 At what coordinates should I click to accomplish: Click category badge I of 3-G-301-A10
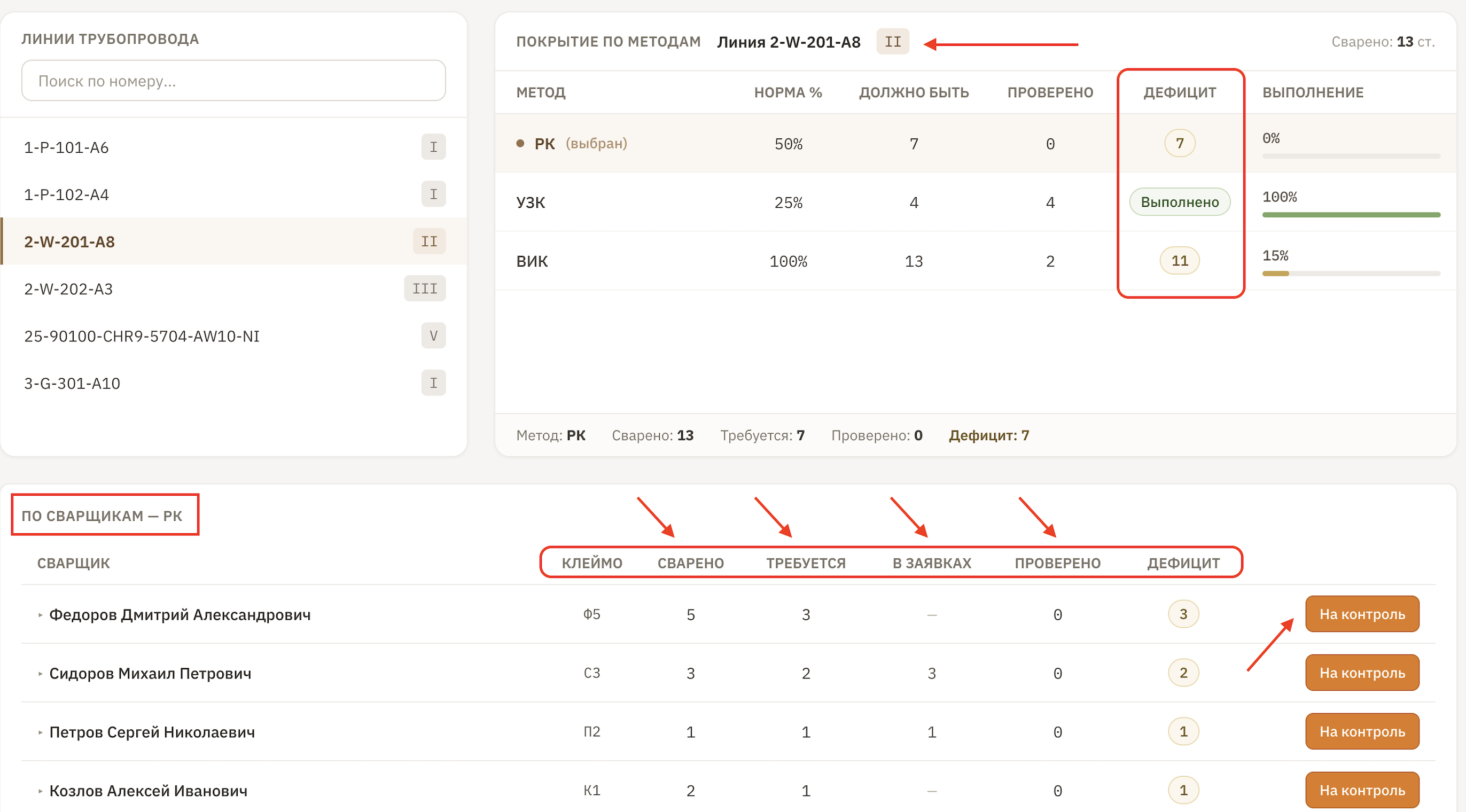[434, 384]
